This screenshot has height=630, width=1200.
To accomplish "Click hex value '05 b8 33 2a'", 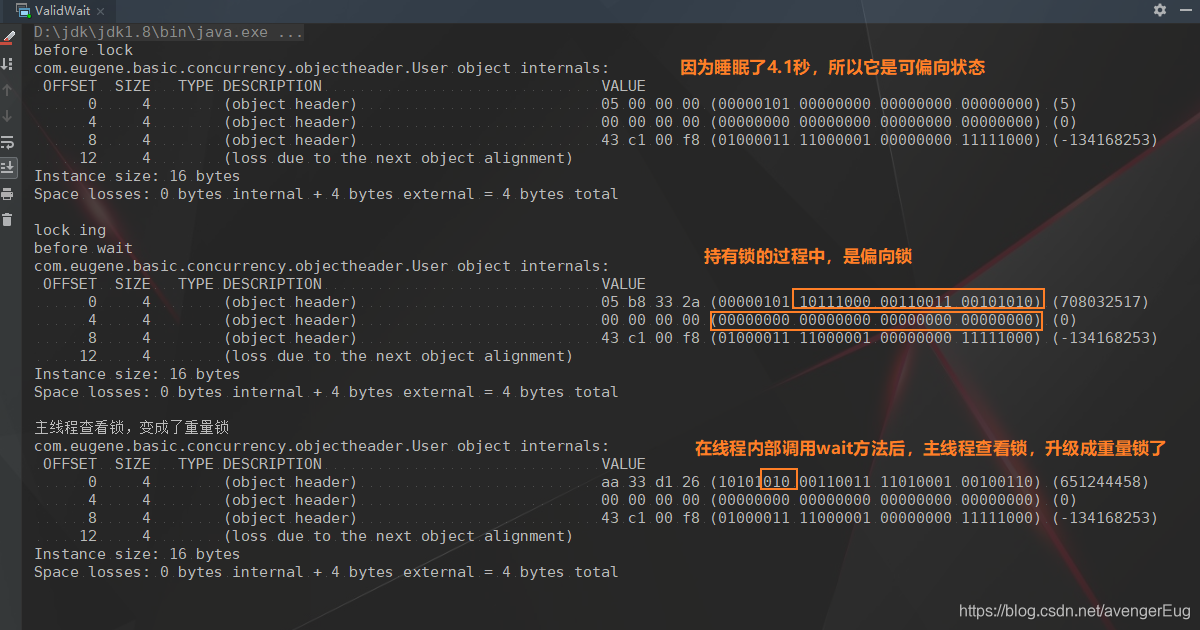I will (651, 302).
